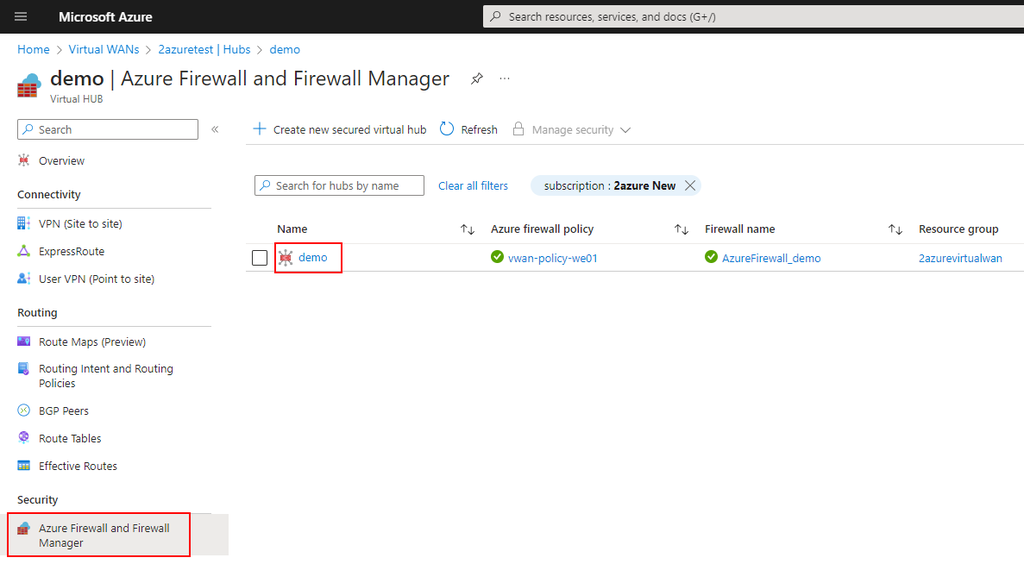
Task: Open 2azuretest | Hubs breadcrumb
Action: (204, 50)
